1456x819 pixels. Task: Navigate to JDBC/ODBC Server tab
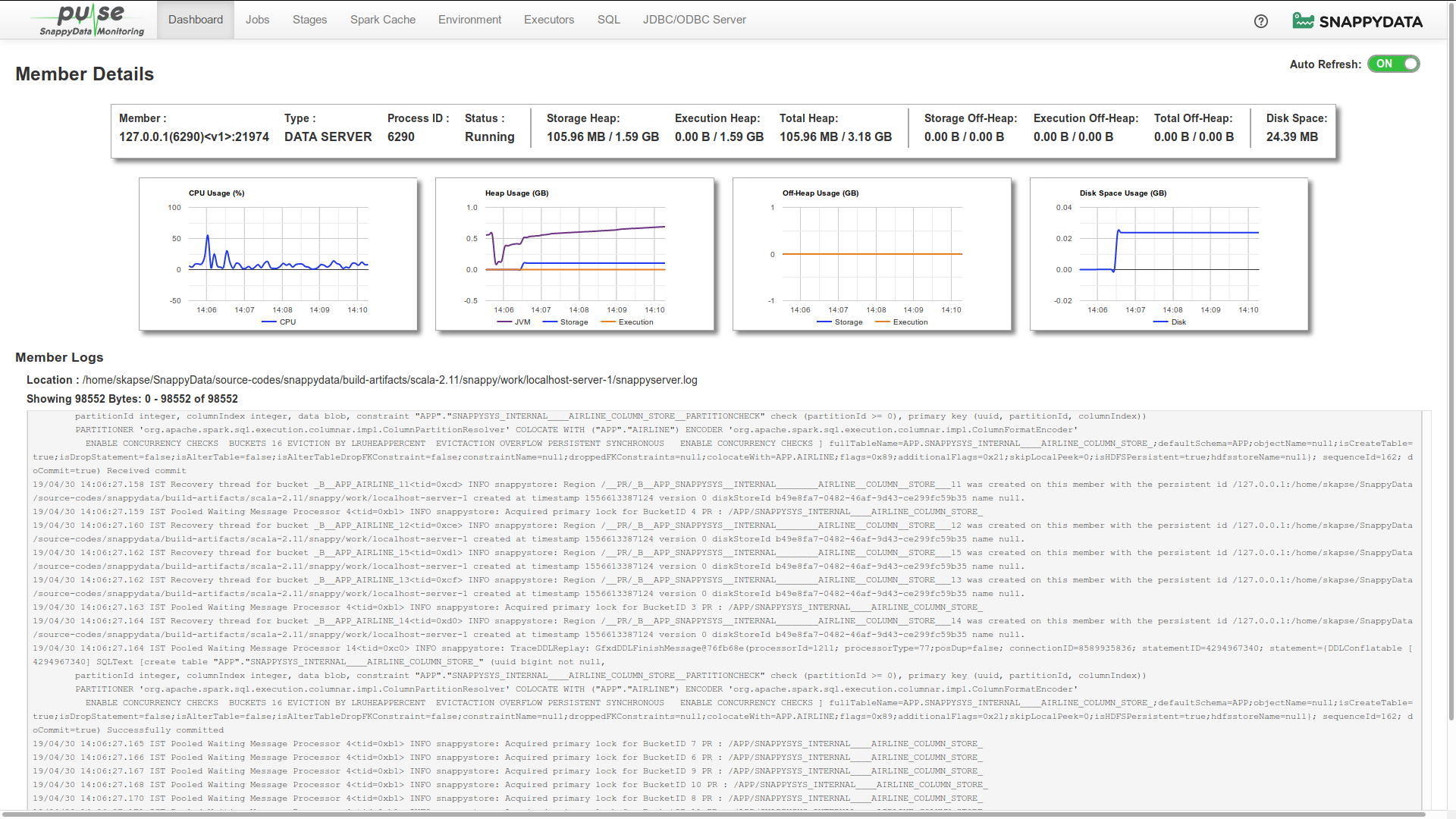pos(695,20)
